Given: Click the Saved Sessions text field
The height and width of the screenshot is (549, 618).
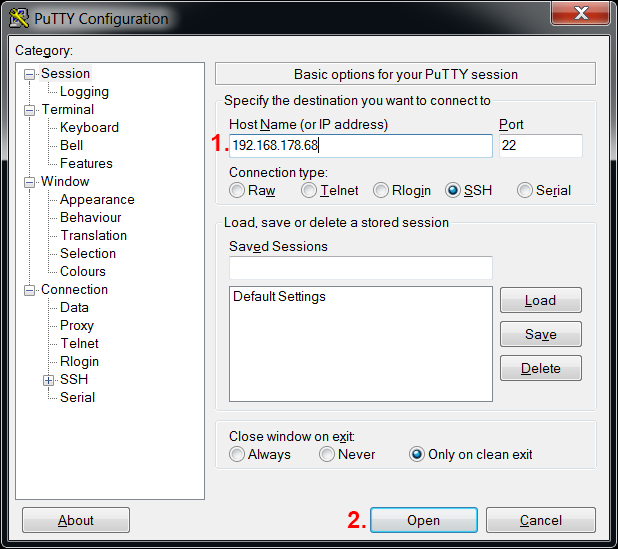Looking at the screenshot, I should point(361,268).
